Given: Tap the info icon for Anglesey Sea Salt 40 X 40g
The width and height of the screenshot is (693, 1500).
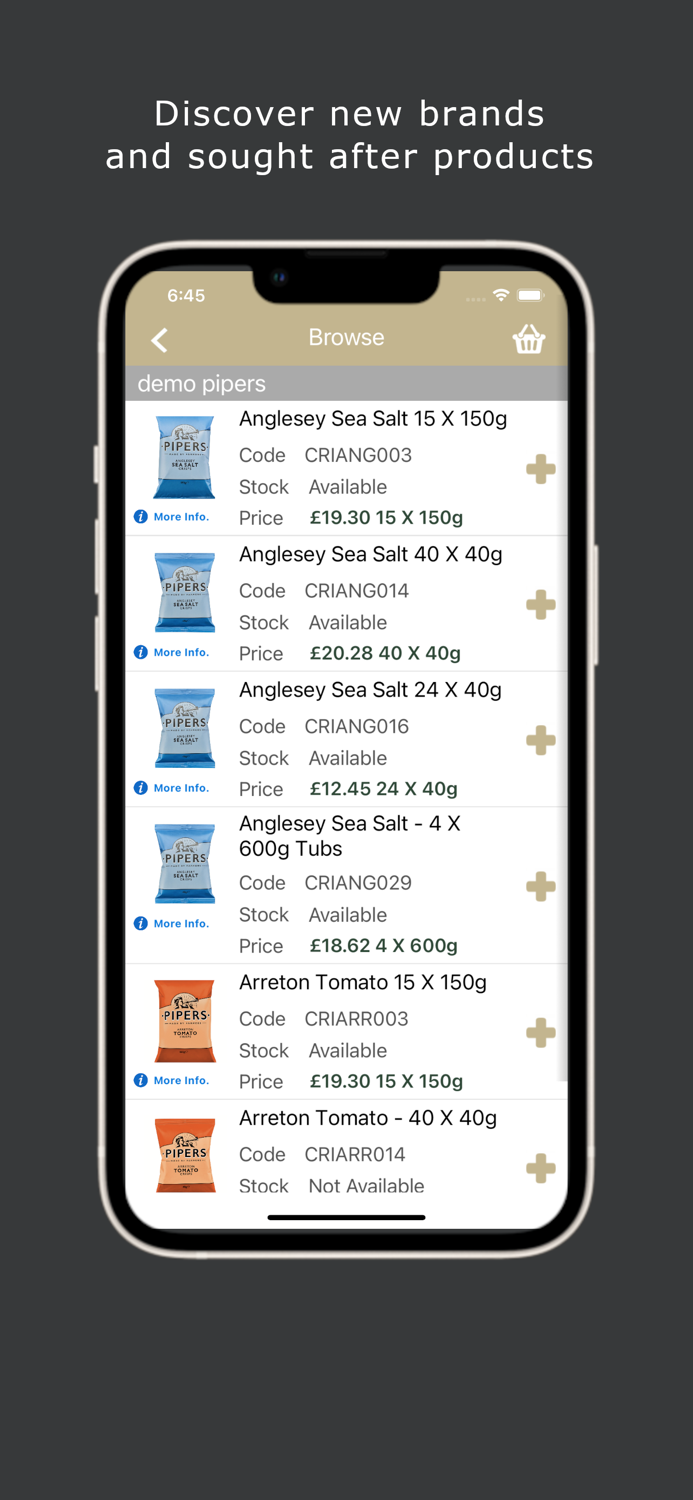Looking at the screenshot, I should [x=140, y=652].
